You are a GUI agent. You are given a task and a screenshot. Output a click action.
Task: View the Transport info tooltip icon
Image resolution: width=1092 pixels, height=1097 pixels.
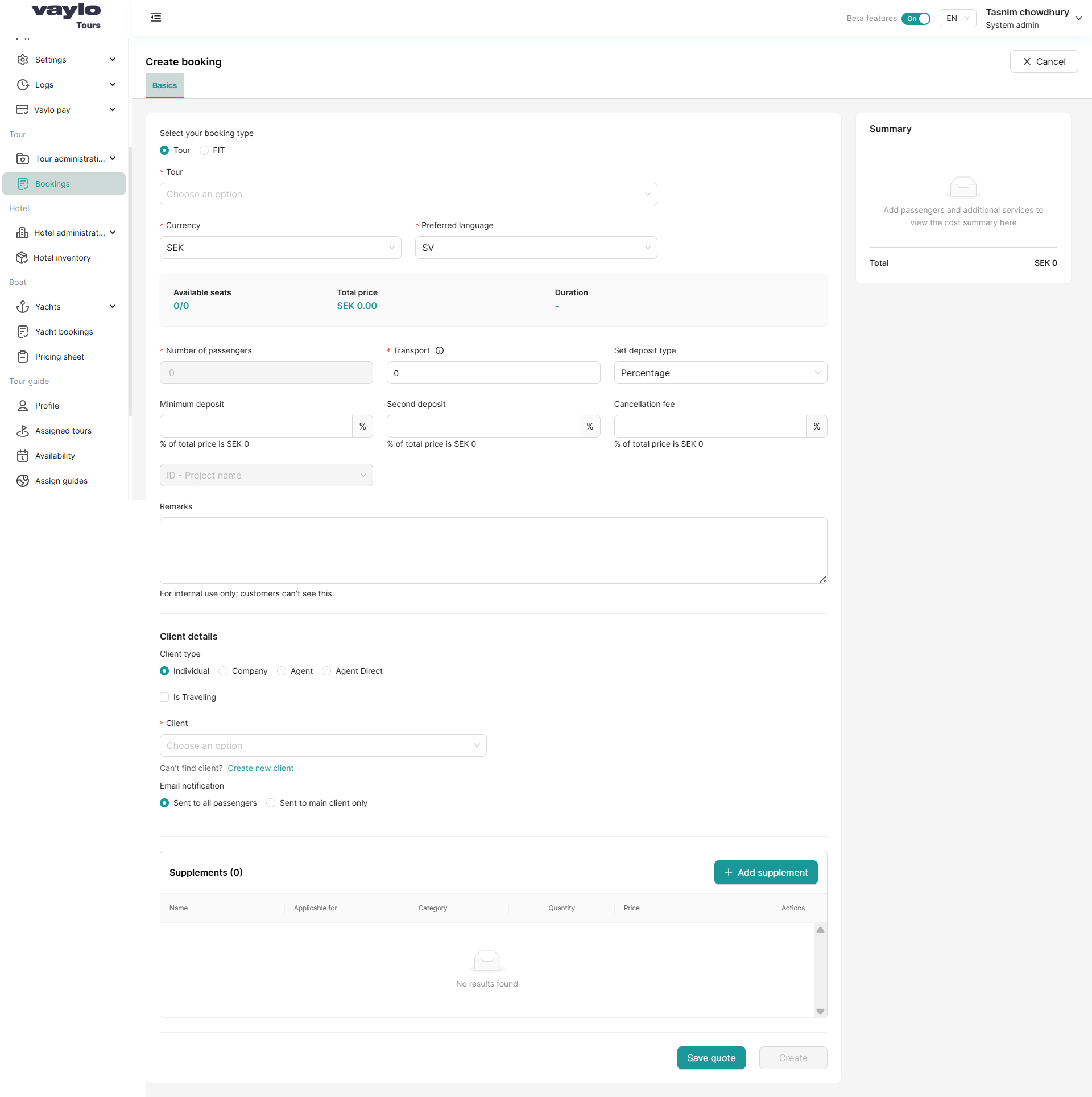pyautogui.click(x=440, y=350)
